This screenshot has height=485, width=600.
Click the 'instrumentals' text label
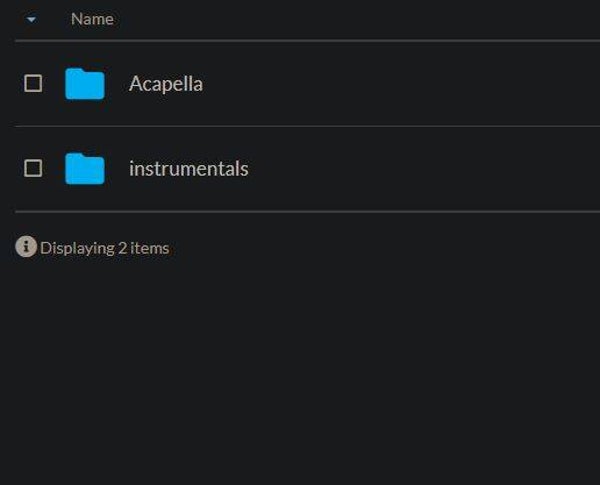[x=188, y=169]
